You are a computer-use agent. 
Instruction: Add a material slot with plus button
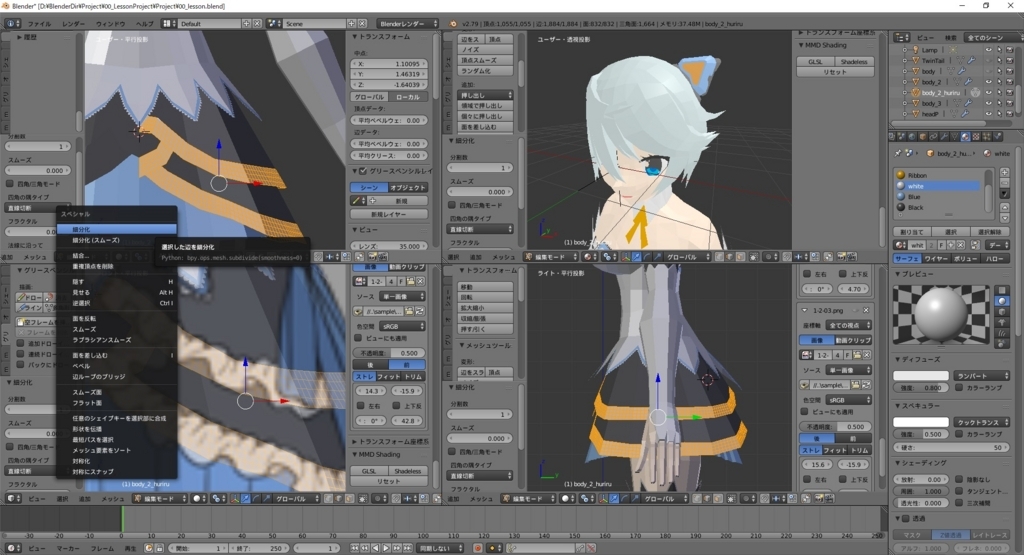[1004, 173]
